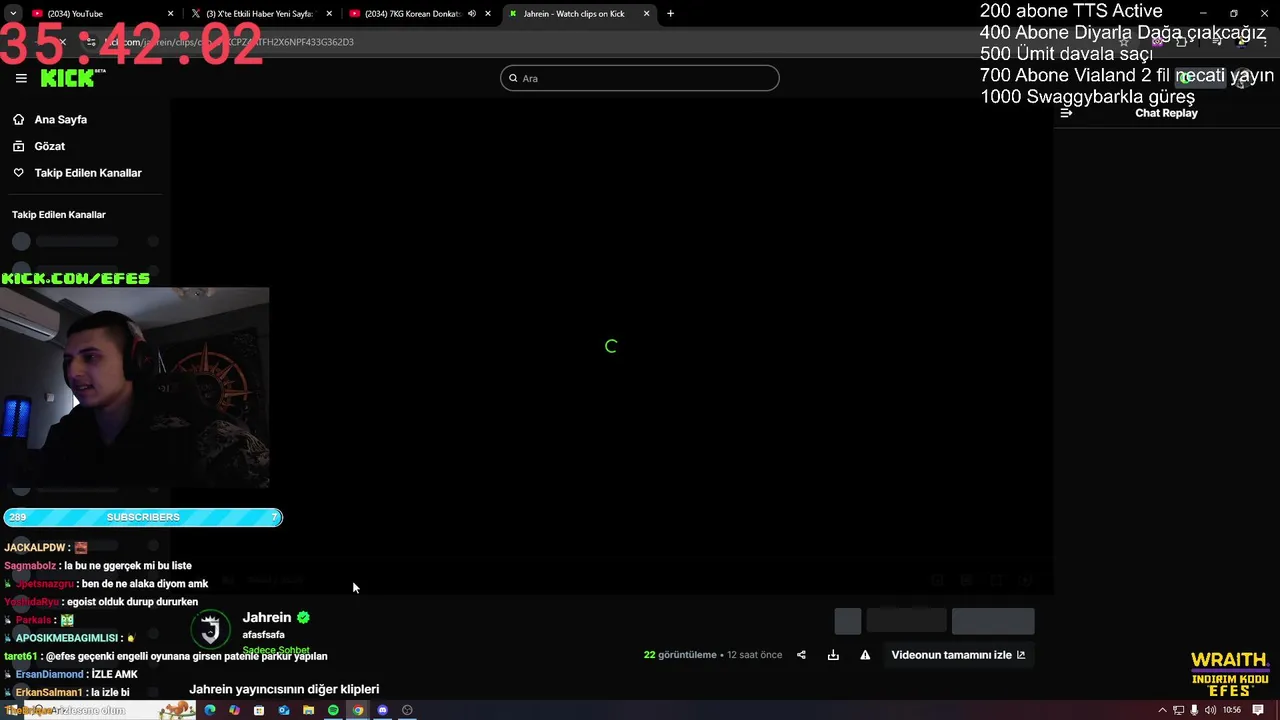Open Outlook from the taskbar
Image resolution: width=1280 pixels, height=720 pixels.
284,710
